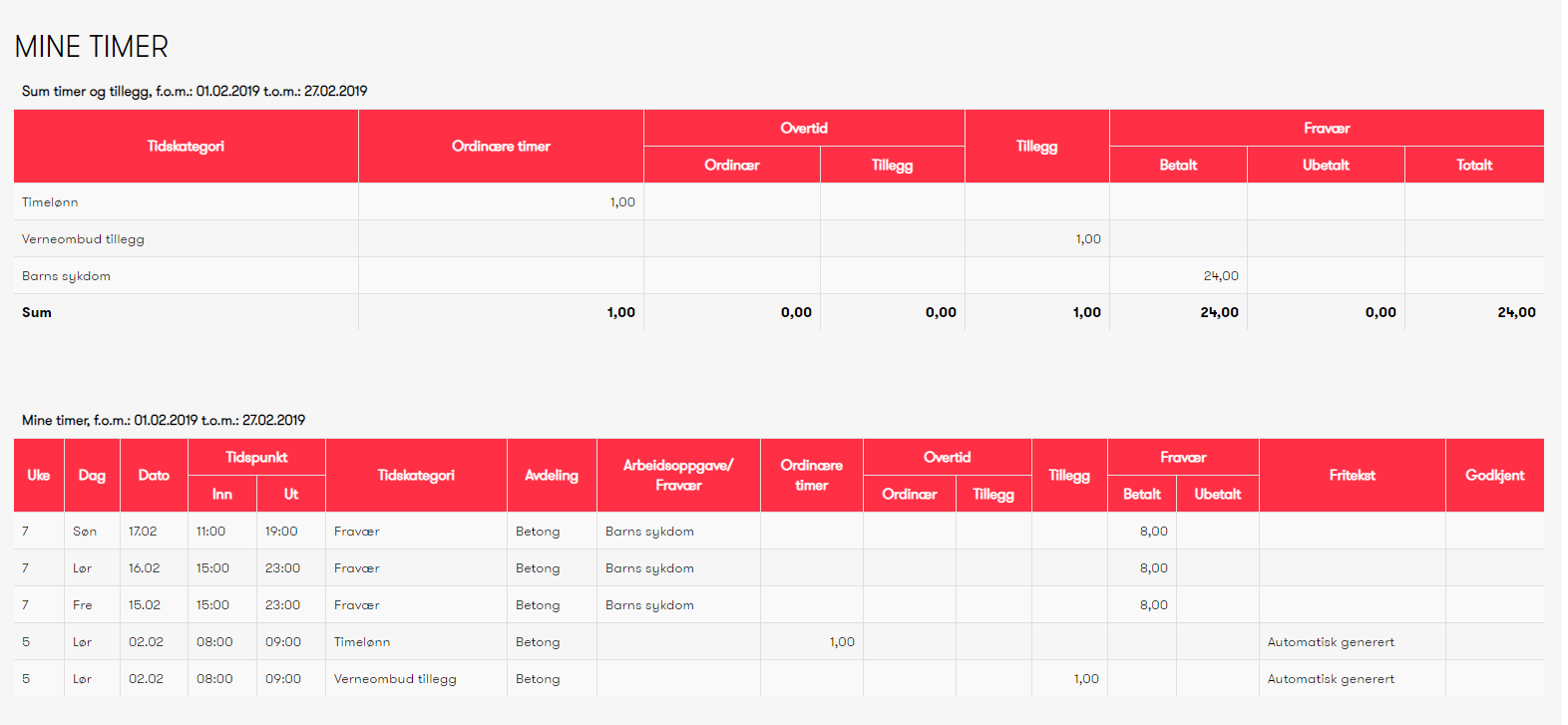Viewport: 1568px width, 725px height.
Task: Click the Fritekst column header
Action: (1352, 476)
